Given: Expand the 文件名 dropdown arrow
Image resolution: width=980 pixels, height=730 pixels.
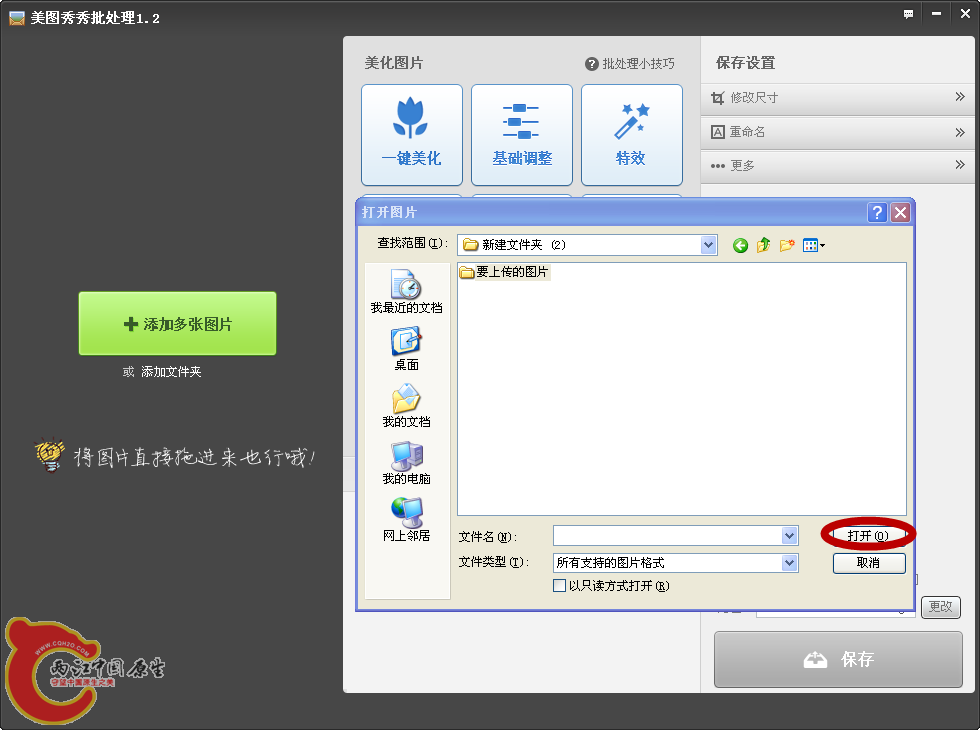Looking at the screenshot, I should [x=789, y=536].
